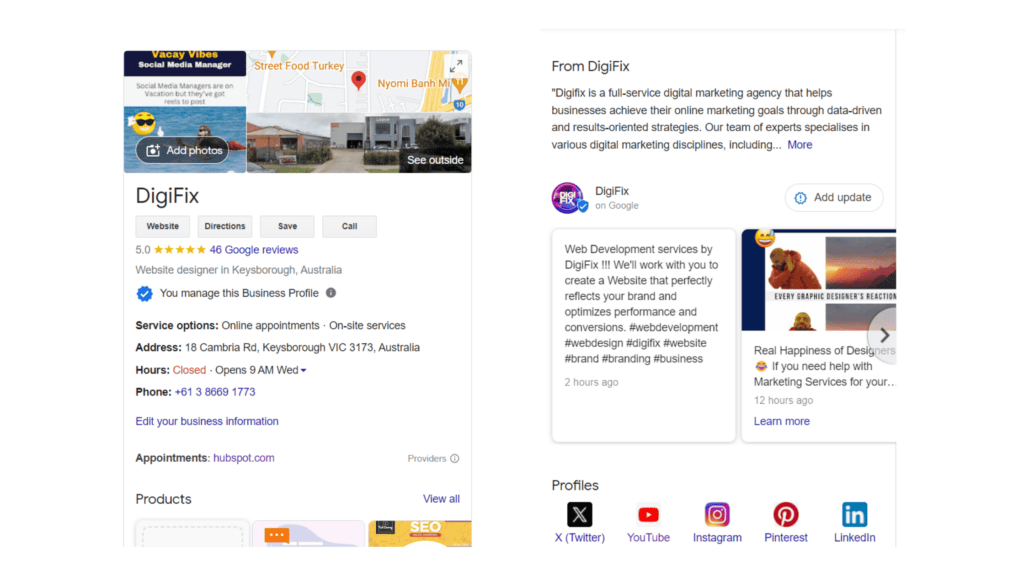Click the Call button

click(x=349, y=226)
